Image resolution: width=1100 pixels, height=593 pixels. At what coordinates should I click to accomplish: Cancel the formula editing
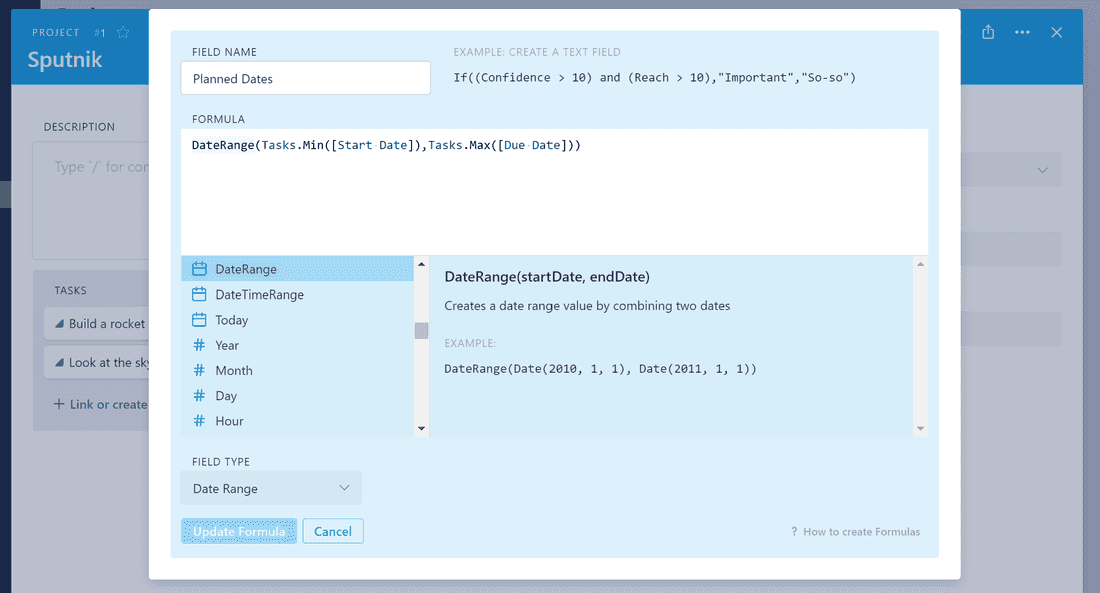(333, 531)
